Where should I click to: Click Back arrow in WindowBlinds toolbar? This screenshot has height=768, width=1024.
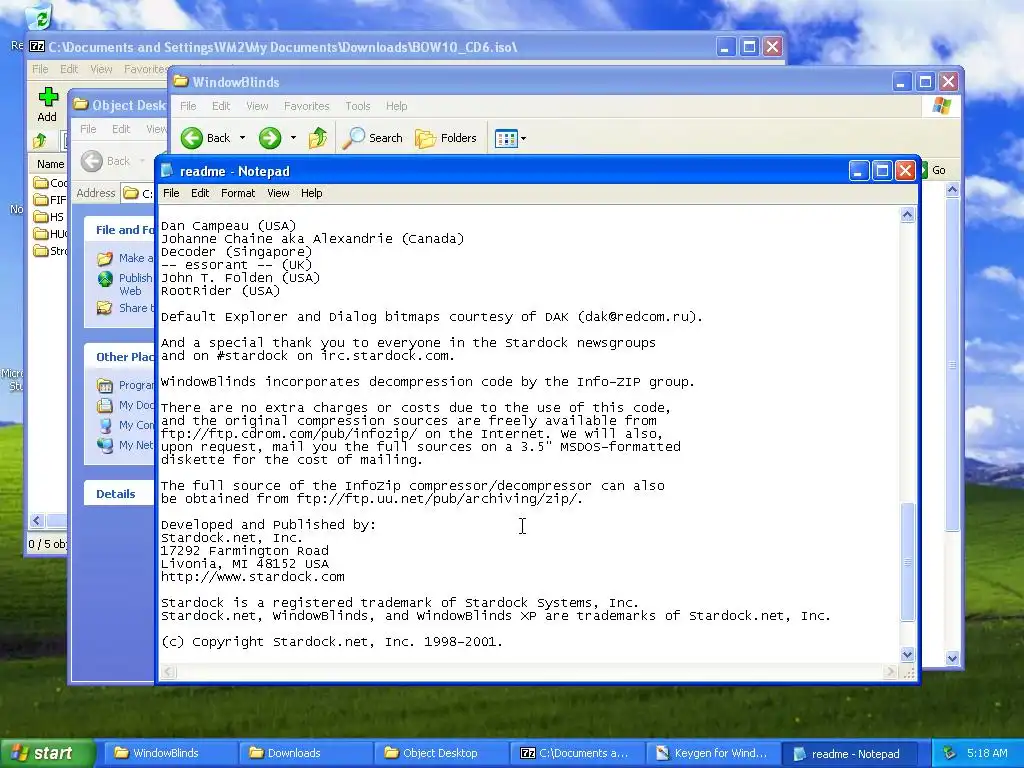point(205,138)
